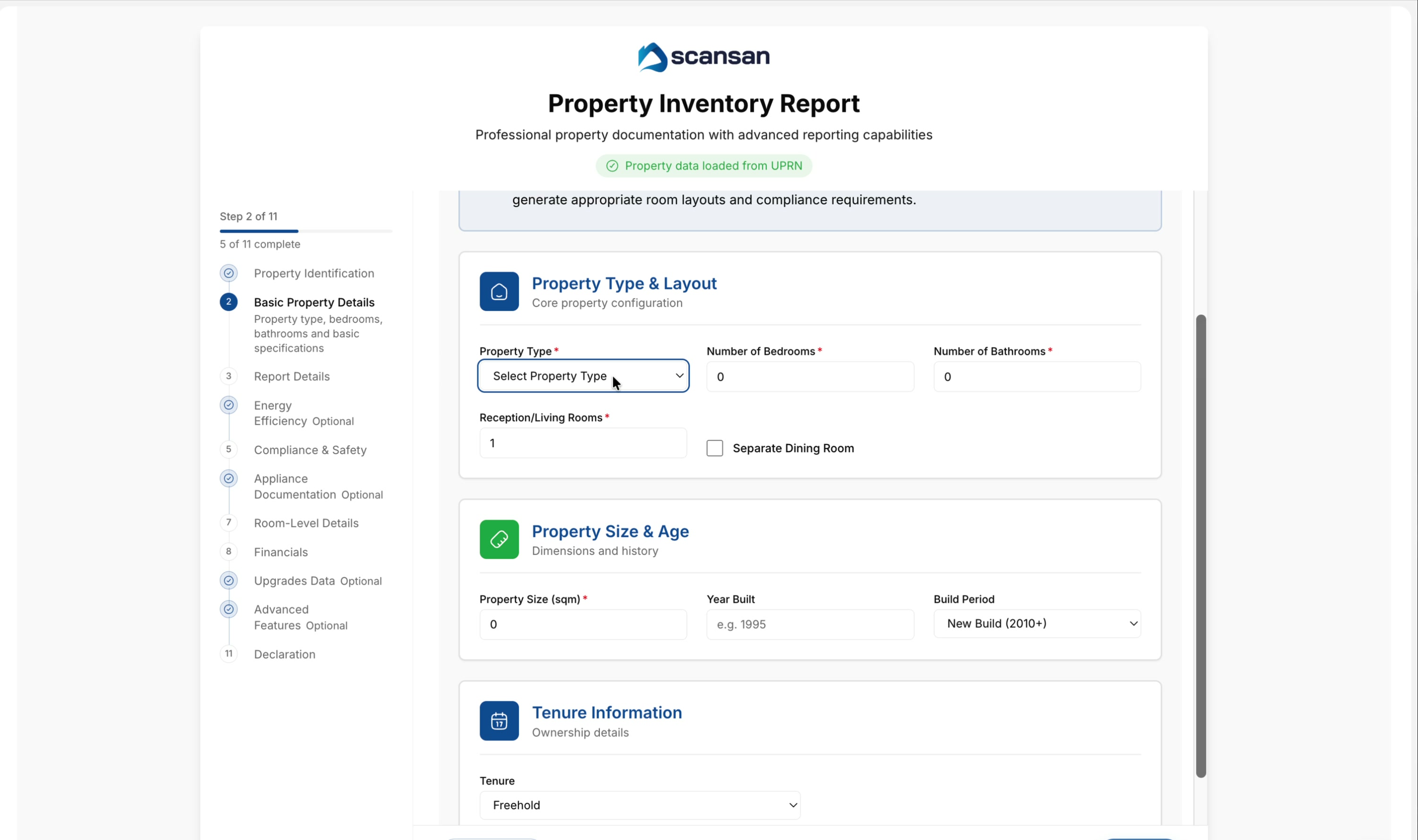
Task: Open the Build Period dropdown
Action: pyautogui.click(x=1037, y=624)
